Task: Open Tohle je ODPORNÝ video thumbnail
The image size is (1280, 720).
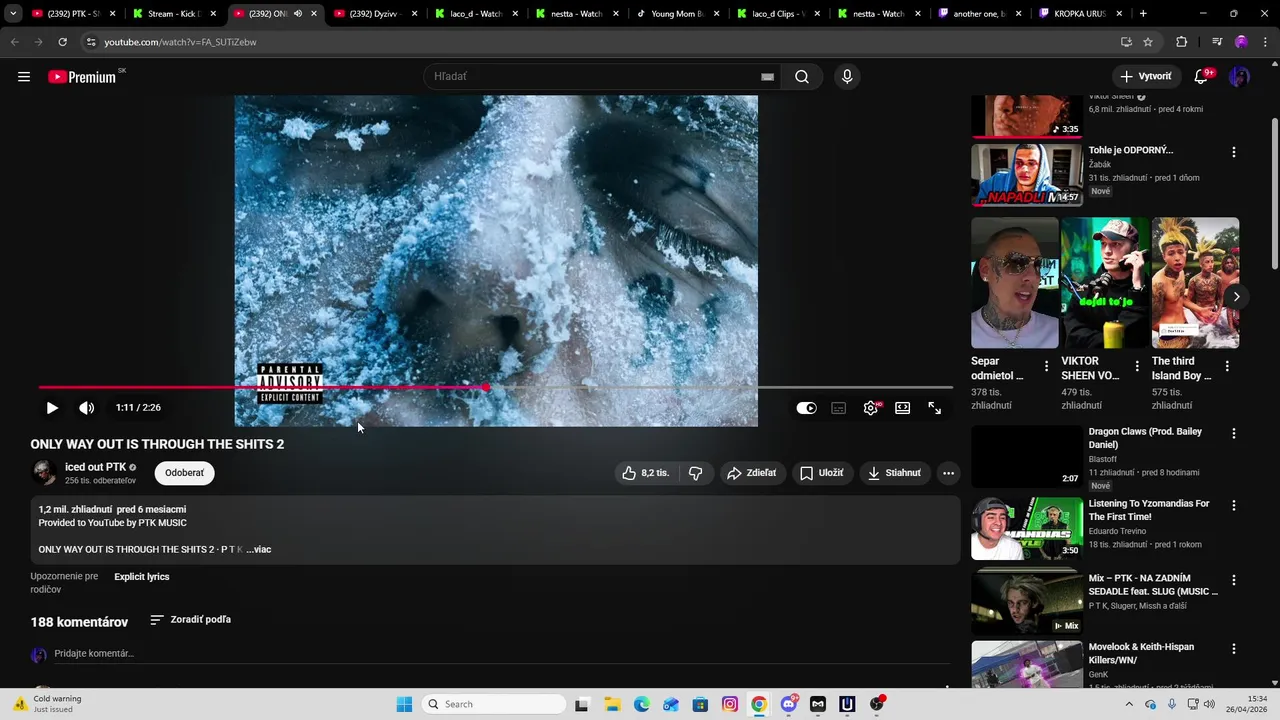Action: (x=1026, y=175)
